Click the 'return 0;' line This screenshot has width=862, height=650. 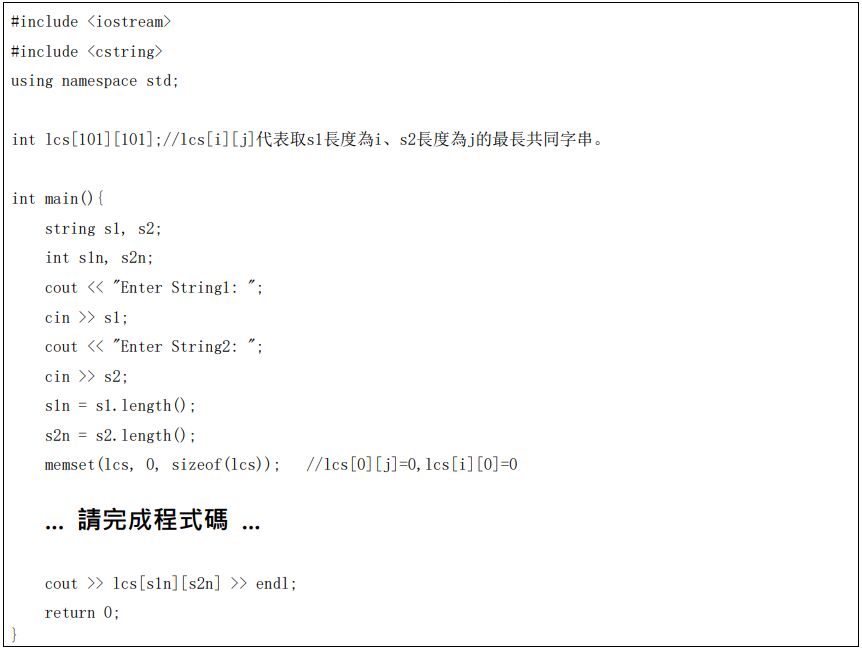[x=82, y=613]
